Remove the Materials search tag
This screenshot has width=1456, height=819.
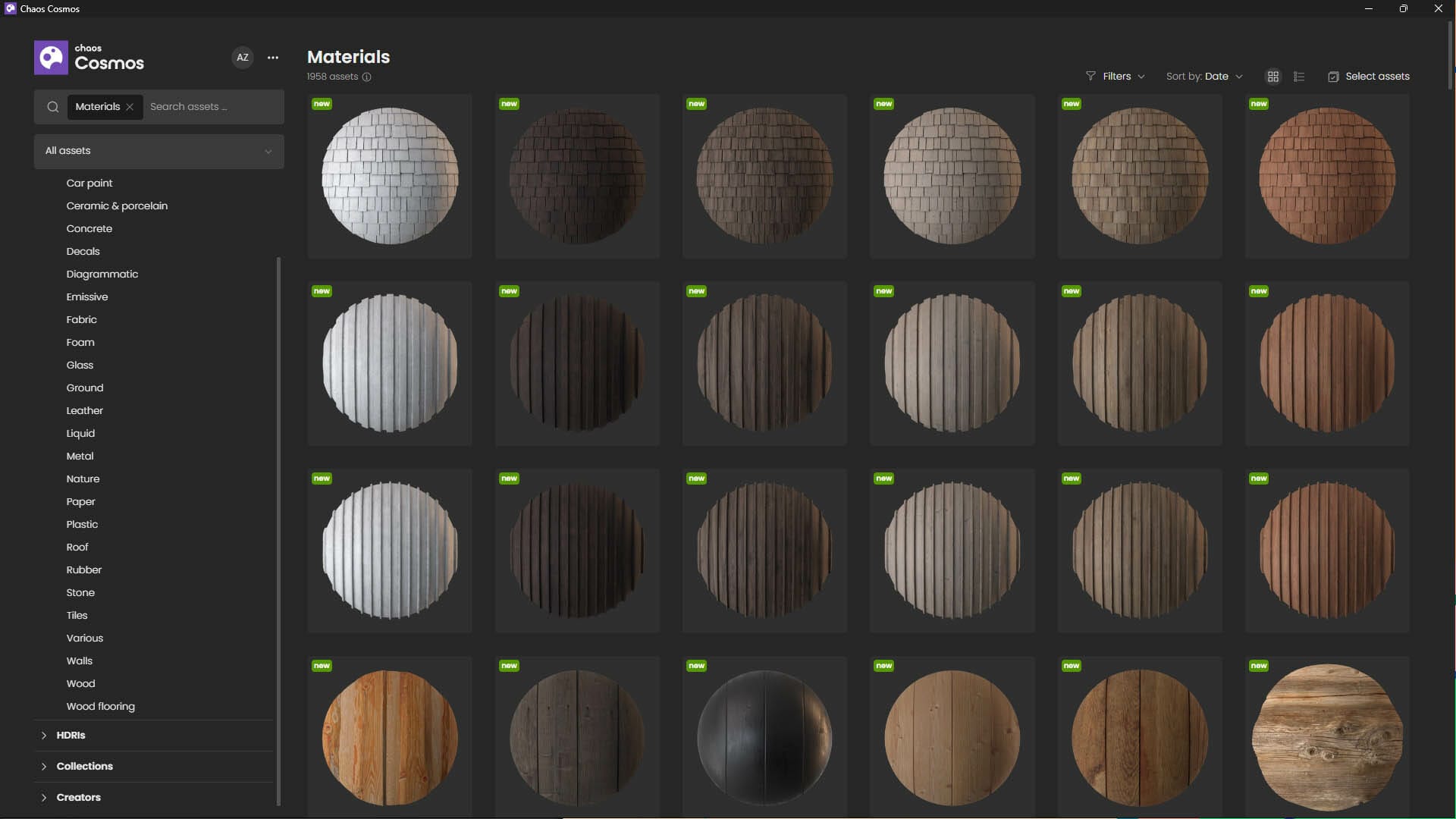click(130, 107)
